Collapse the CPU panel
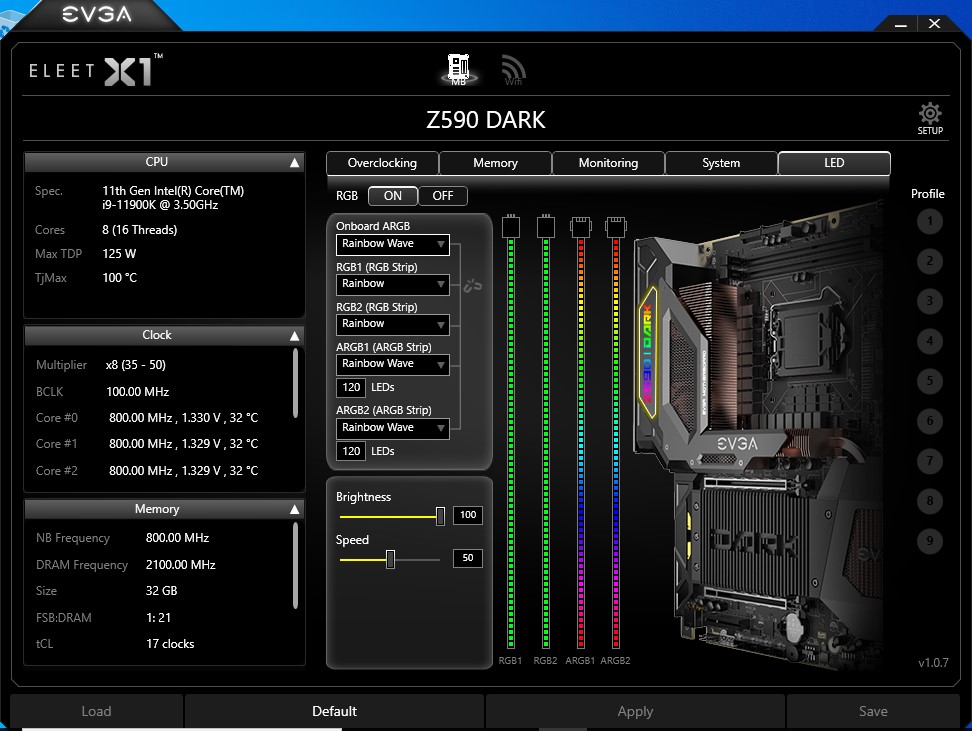Image resolution: width=972 pixels, height=731 pixels. (294, 162)
